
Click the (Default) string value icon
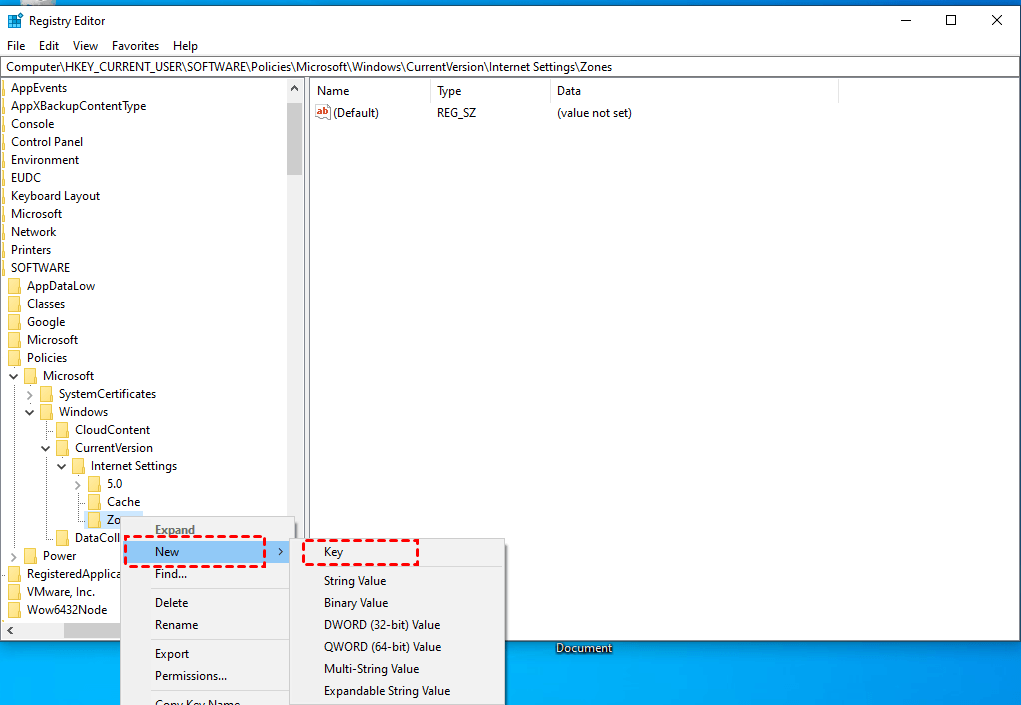(x=323, y=113)
